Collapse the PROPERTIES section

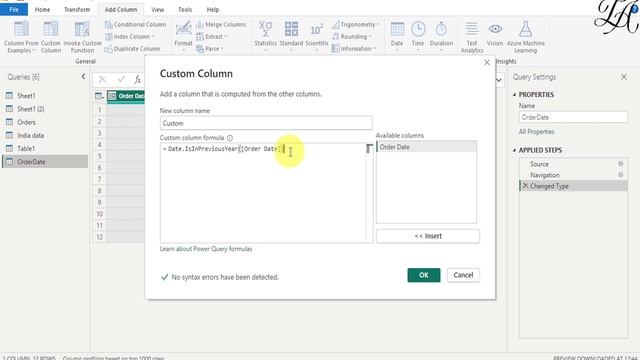point(514,95)
